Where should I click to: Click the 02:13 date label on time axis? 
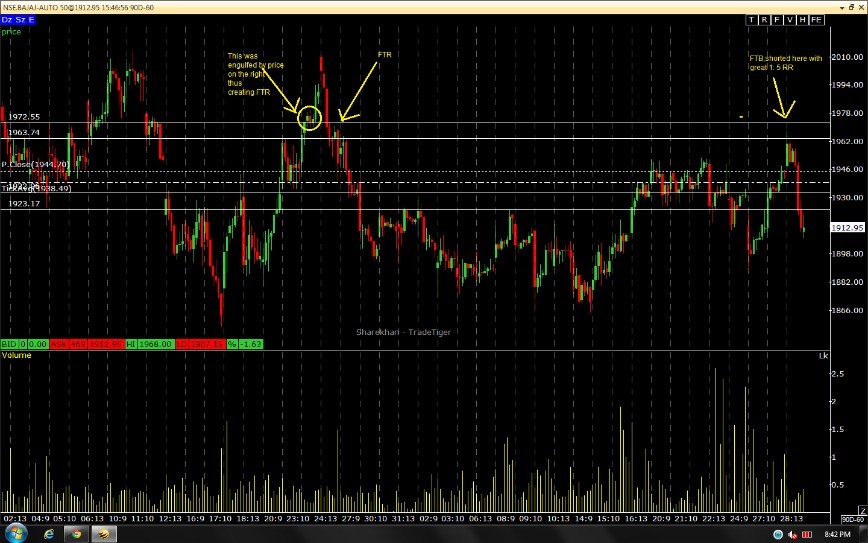point(14,519)
